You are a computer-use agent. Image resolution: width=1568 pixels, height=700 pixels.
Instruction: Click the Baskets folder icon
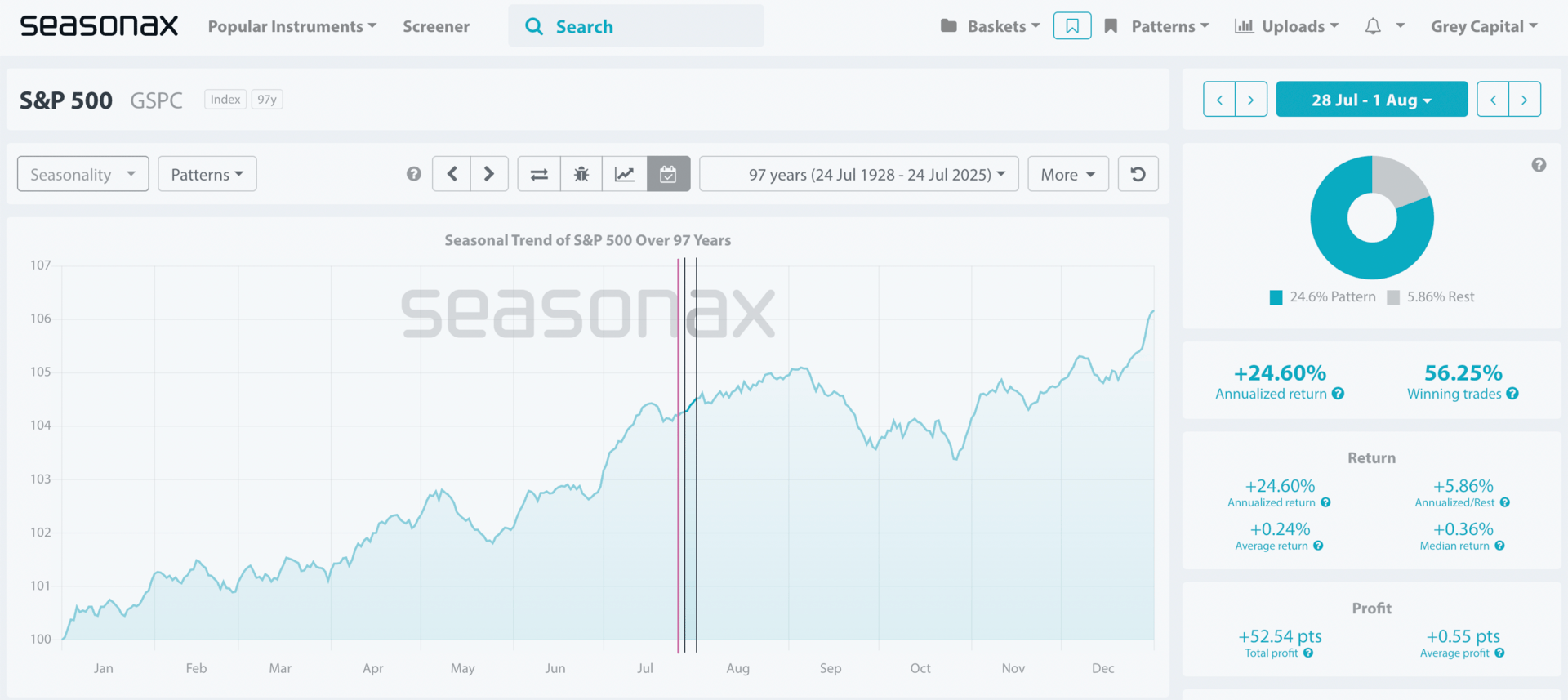pyautogui.click(x=948, y=26)
